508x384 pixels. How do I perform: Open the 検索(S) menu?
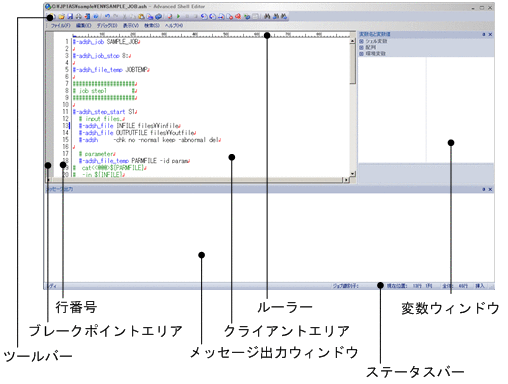(x=152, y=26)
